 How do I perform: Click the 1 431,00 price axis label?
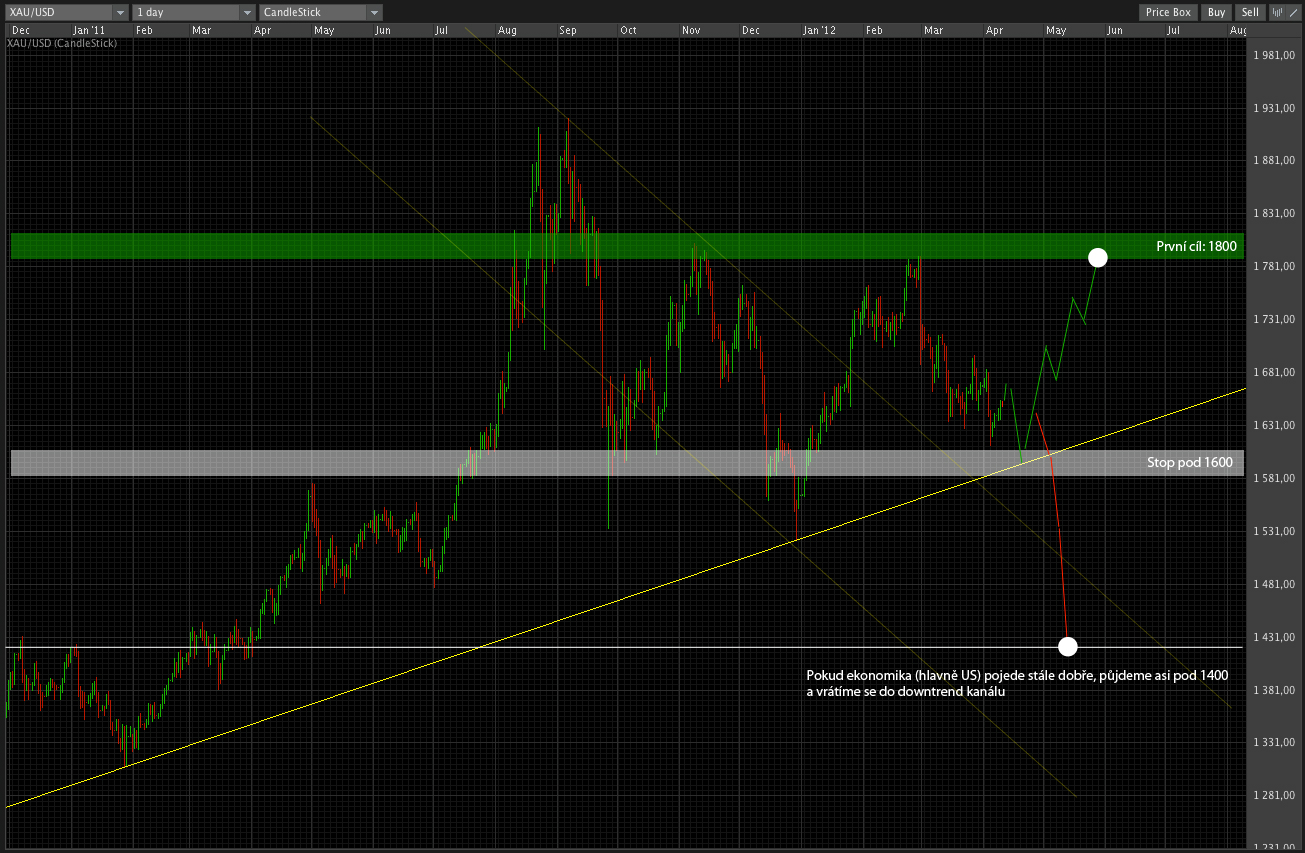point(1274,637)
